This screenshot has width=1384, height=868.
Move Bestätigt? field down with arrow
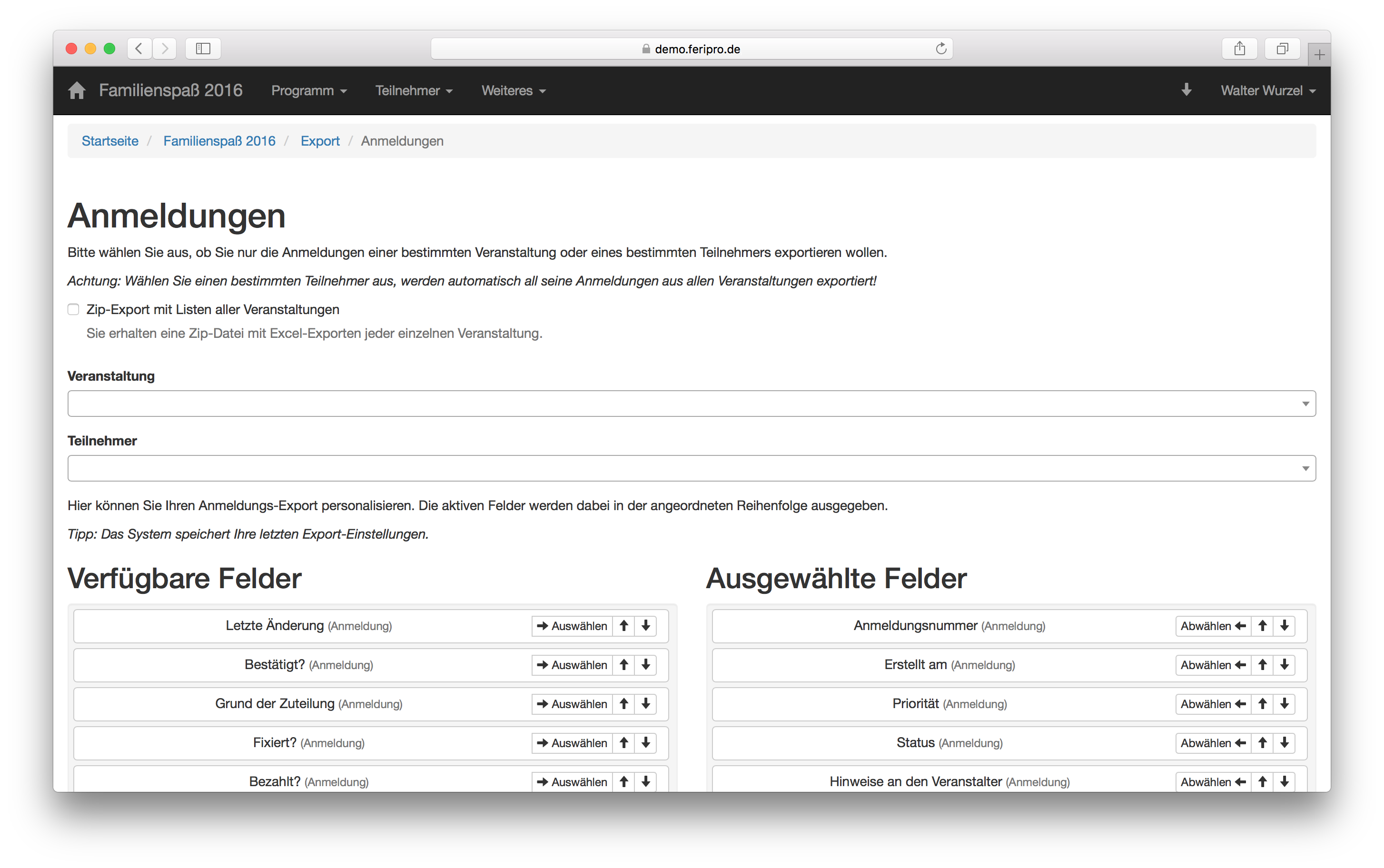[x=645, y=665]
